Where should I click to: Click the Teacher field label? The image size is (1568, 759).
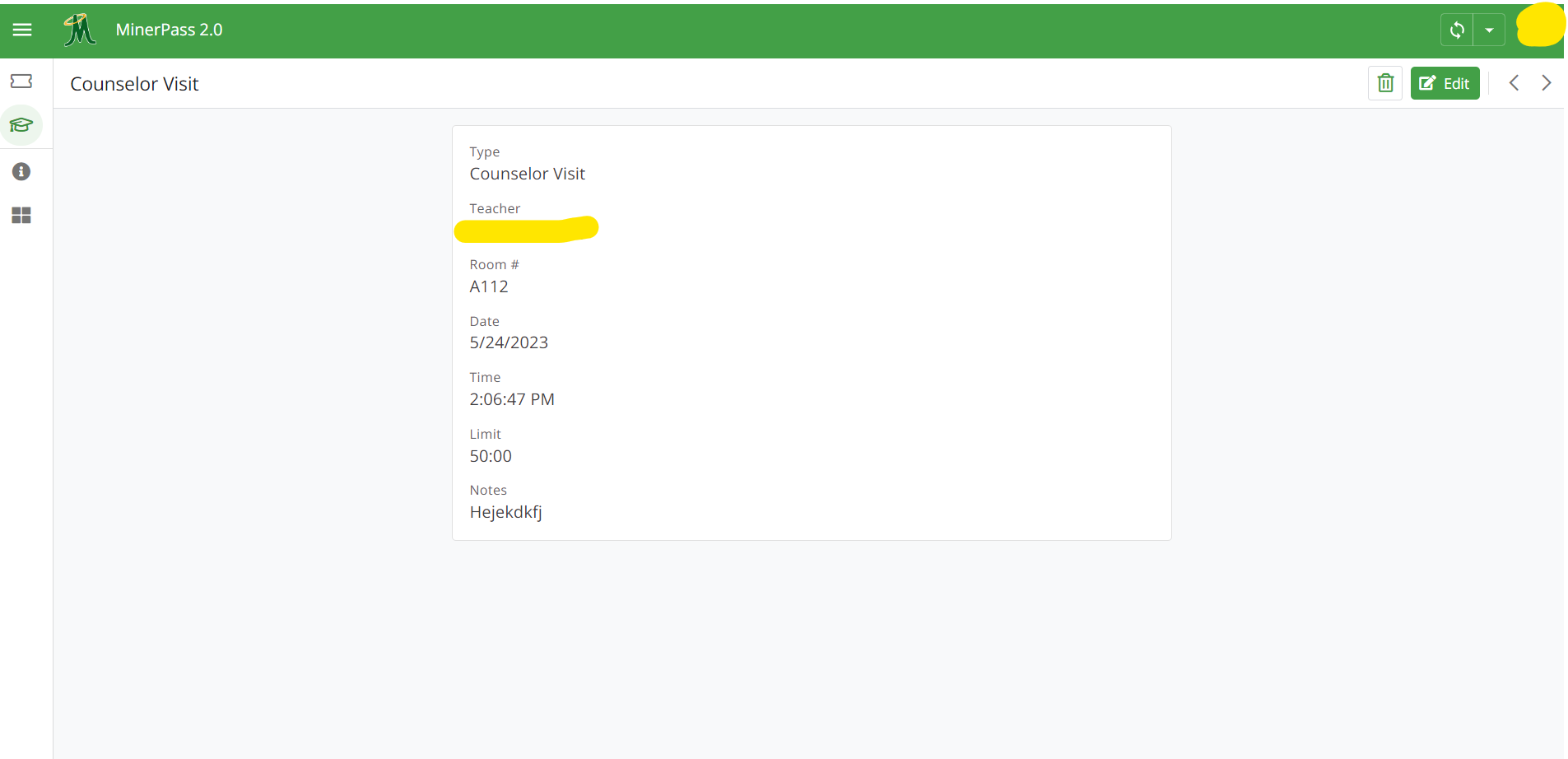coord(495,209)
